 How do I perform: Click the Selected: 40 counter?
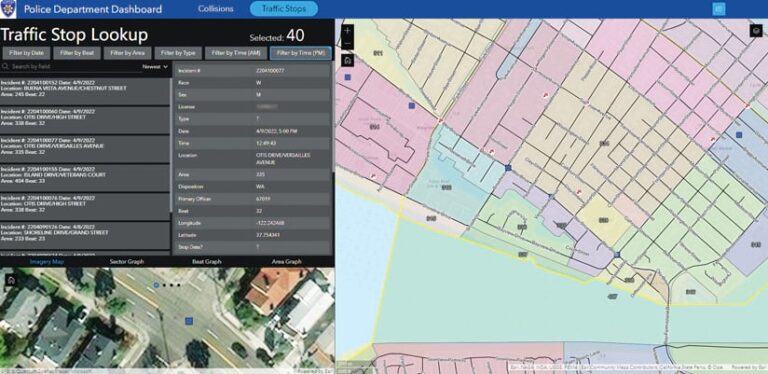(277, 36)
